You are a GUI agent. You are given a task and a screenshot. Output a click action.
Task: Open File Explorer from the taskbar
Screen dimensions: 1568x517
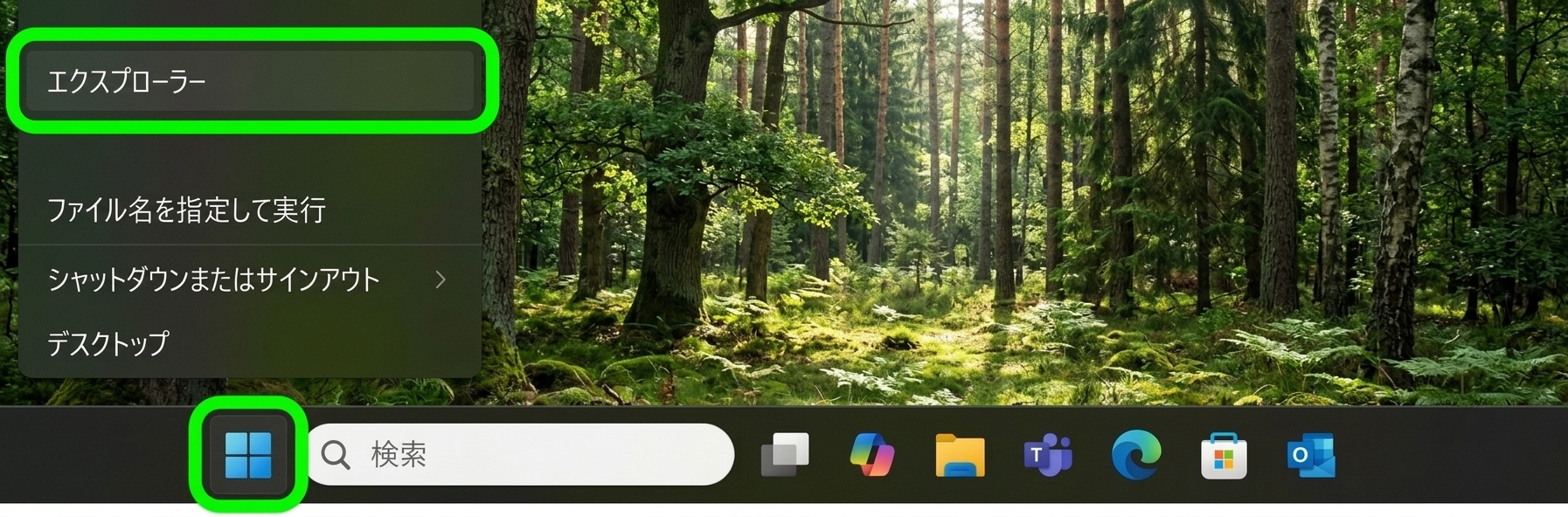960,455
